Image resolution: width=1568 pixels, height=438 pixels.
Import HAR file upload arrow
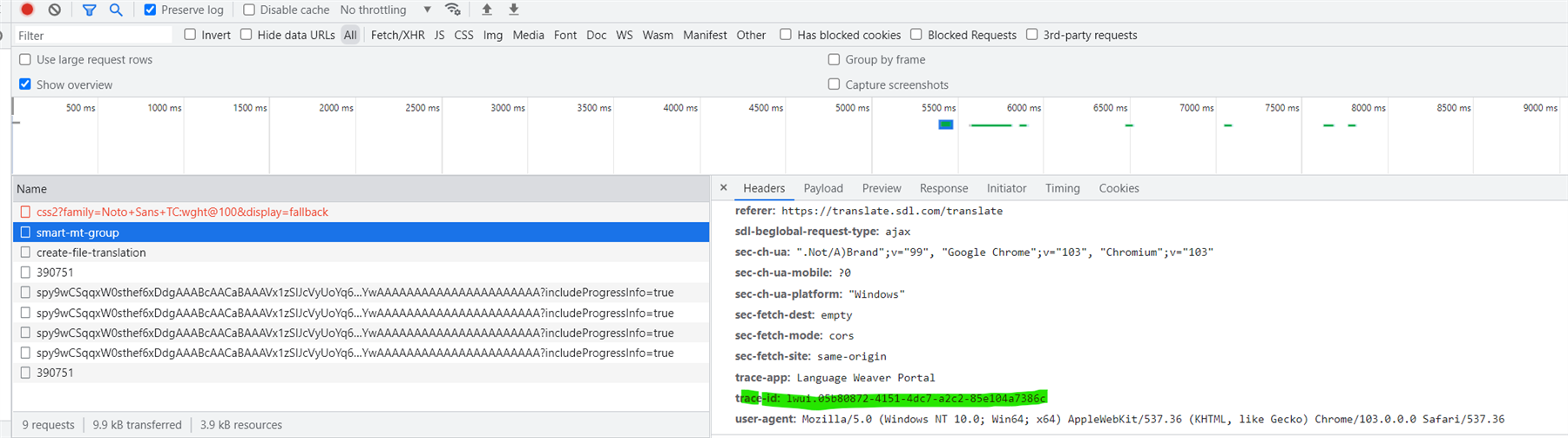[487, 10]
